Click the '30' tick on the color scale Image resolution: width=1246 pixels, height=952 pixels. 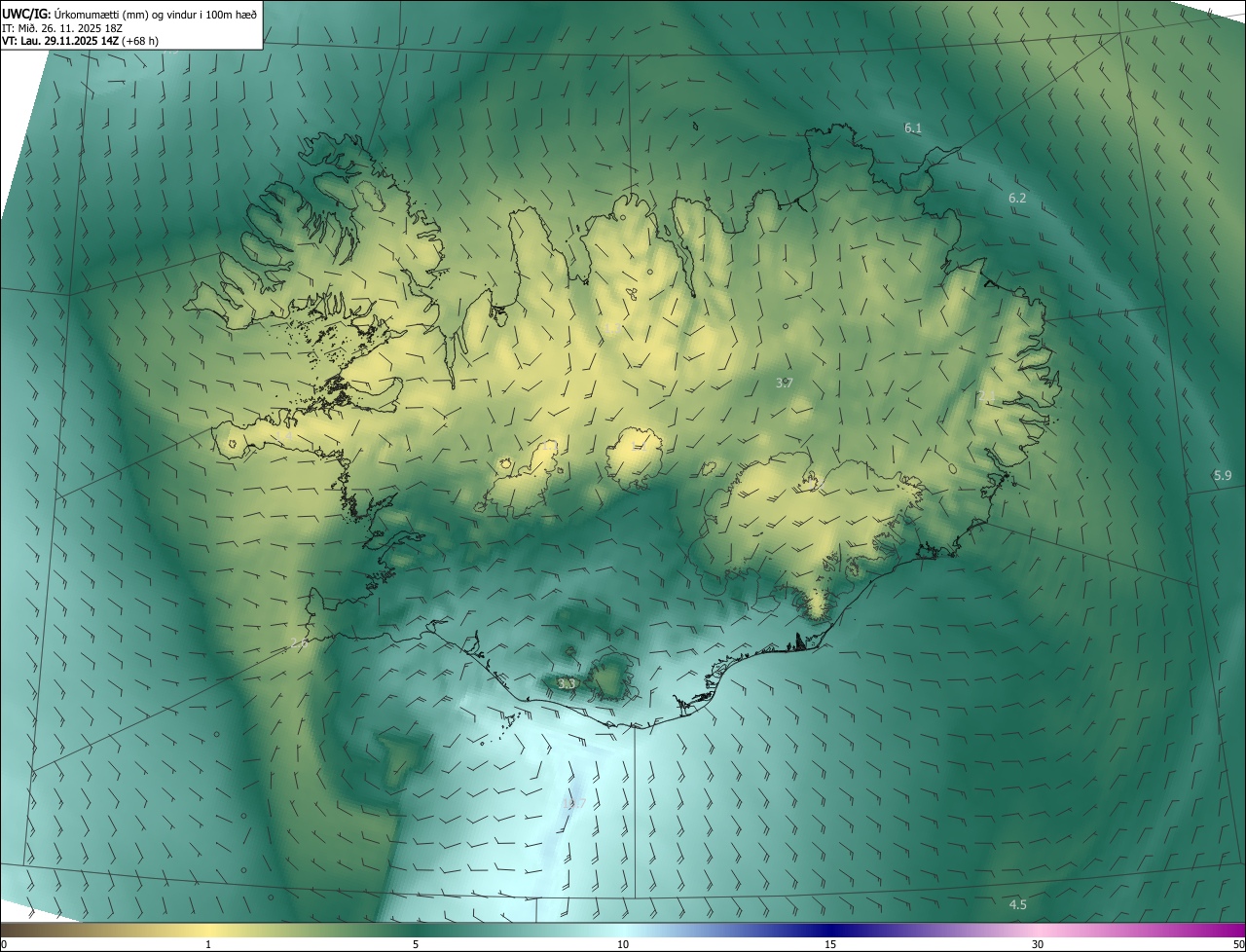click(x=1038, y=944)
